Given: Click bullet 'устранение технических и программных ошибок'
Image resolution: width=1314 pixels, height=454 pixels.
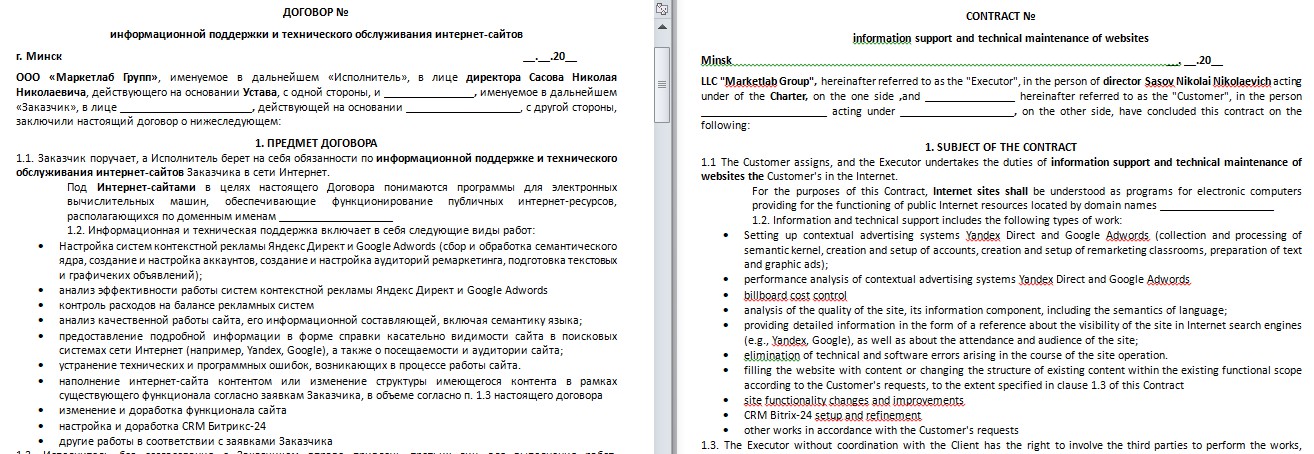Looking at the screenshot, I should pyautogui.click(x=289, y=365).
